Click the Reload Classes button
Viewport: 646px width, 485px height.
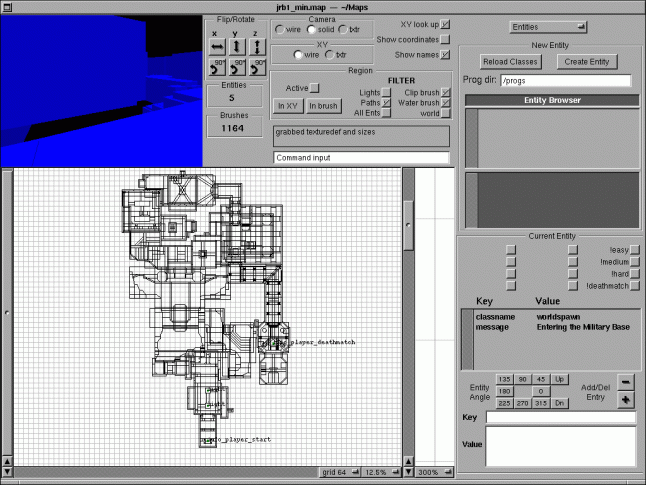[x=510, y=62]
